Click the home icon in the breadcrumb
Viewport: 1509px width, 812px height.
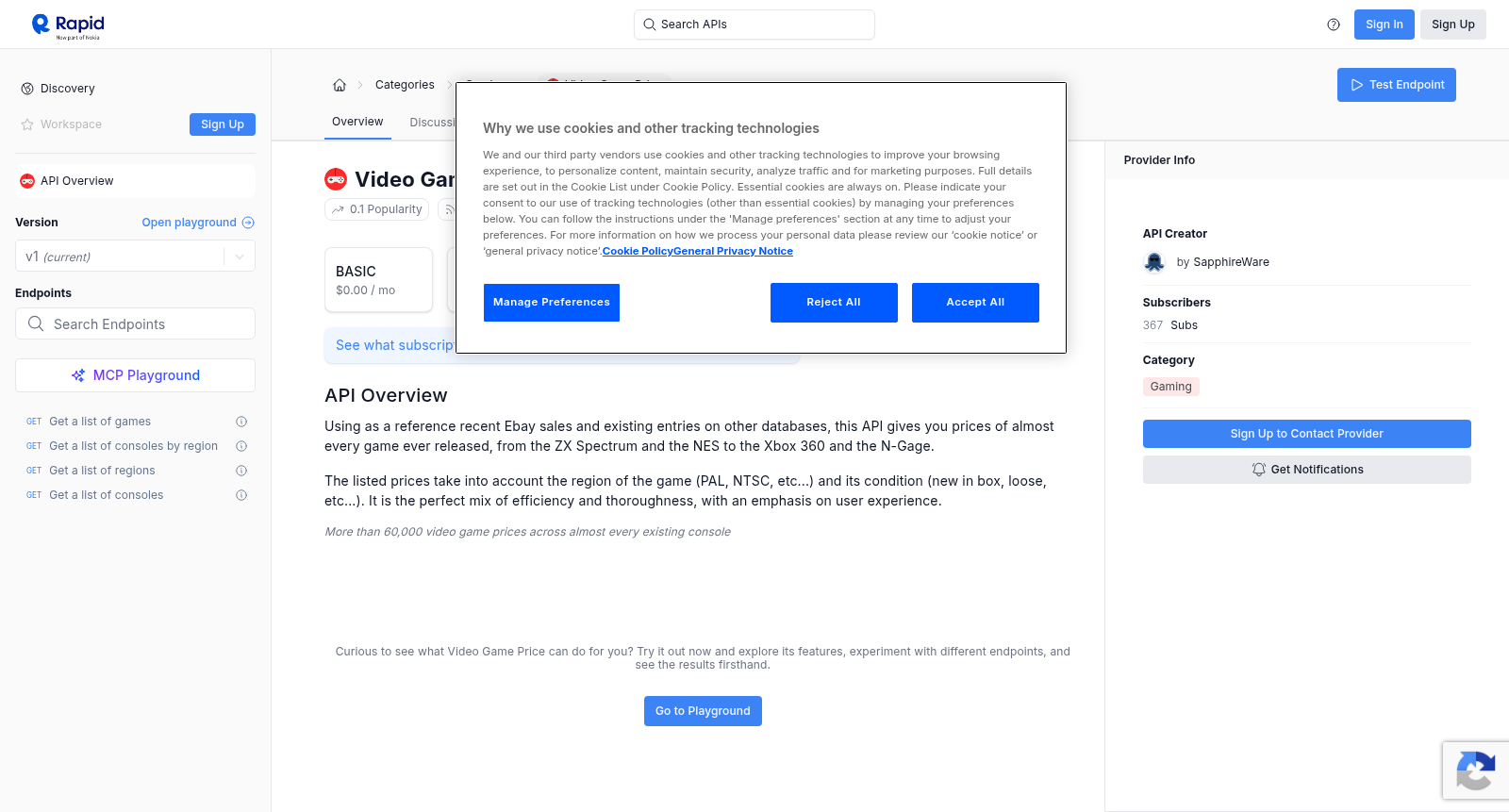340,85
